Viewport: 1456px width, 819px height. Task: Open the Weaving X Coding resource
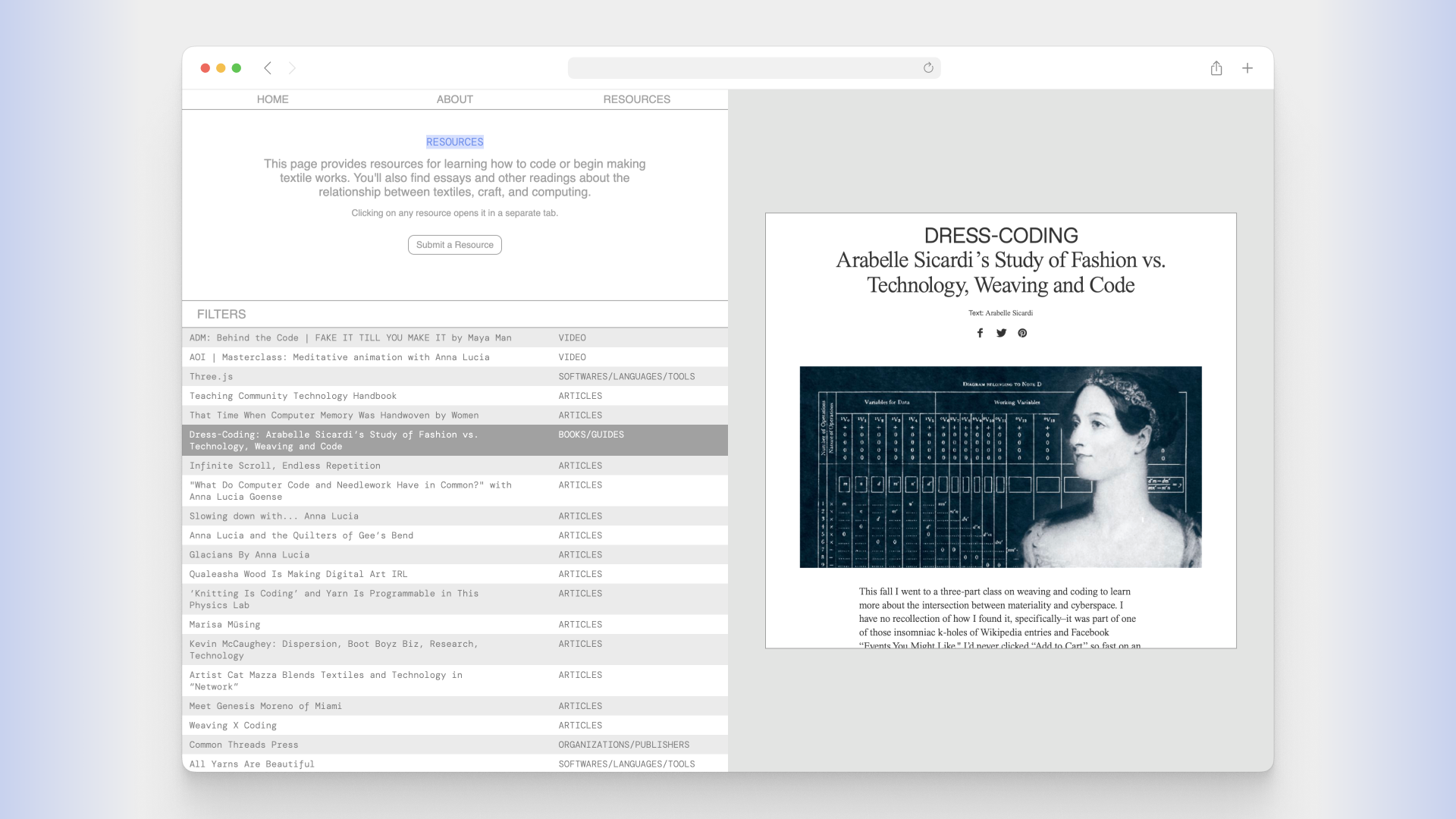tap(233, 726)
